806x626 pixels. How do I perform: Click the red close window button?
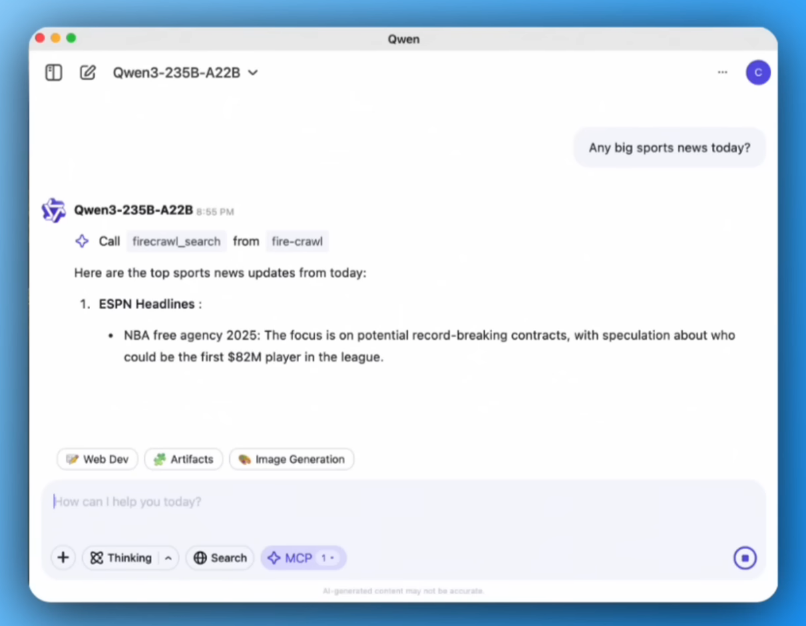(40, 38)
